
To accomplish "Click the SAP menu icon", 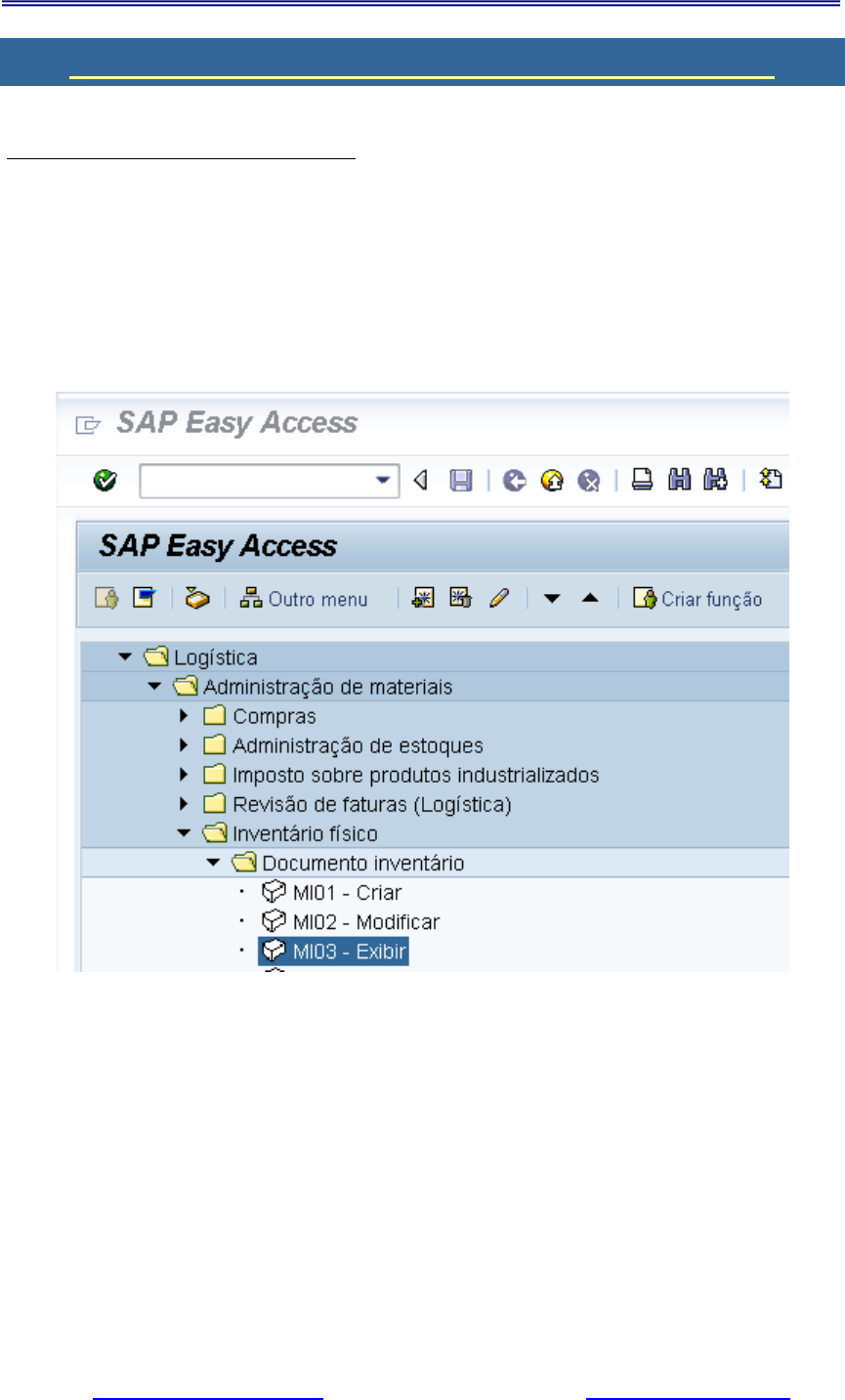I will pos(145,598).
